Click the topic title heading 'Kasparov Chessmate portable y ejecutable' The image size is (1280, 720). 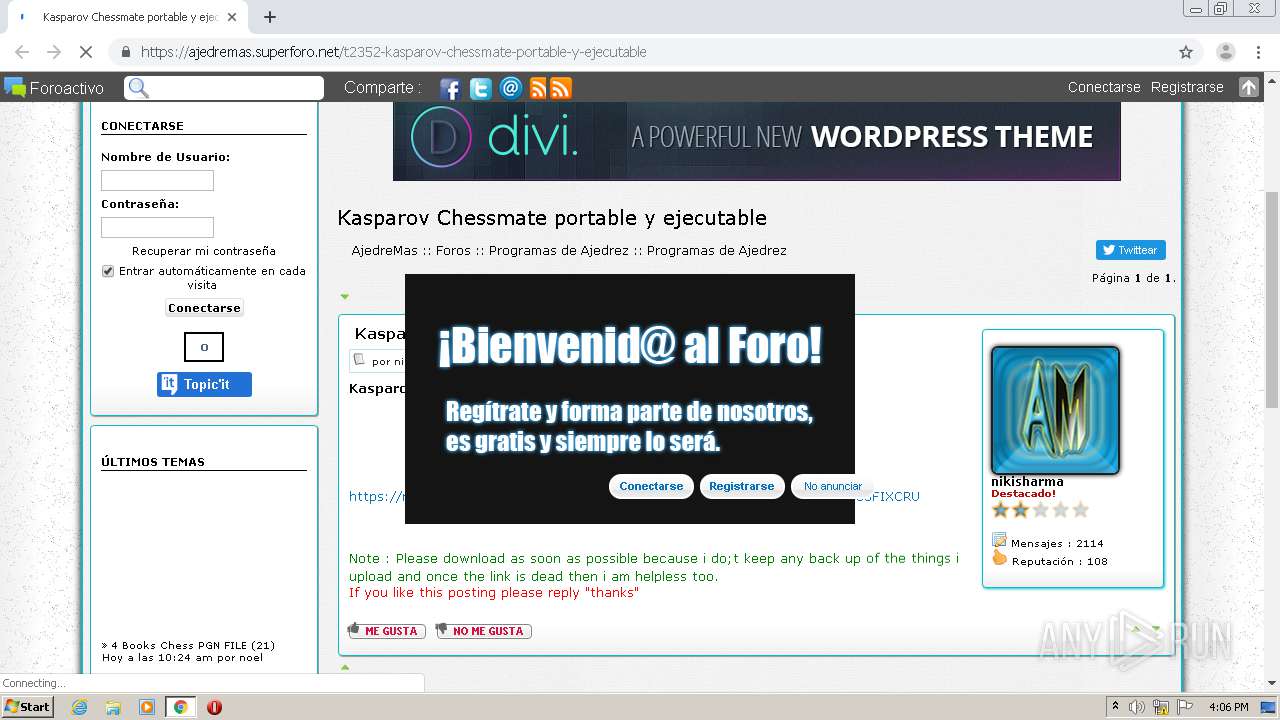pos(552,218)
